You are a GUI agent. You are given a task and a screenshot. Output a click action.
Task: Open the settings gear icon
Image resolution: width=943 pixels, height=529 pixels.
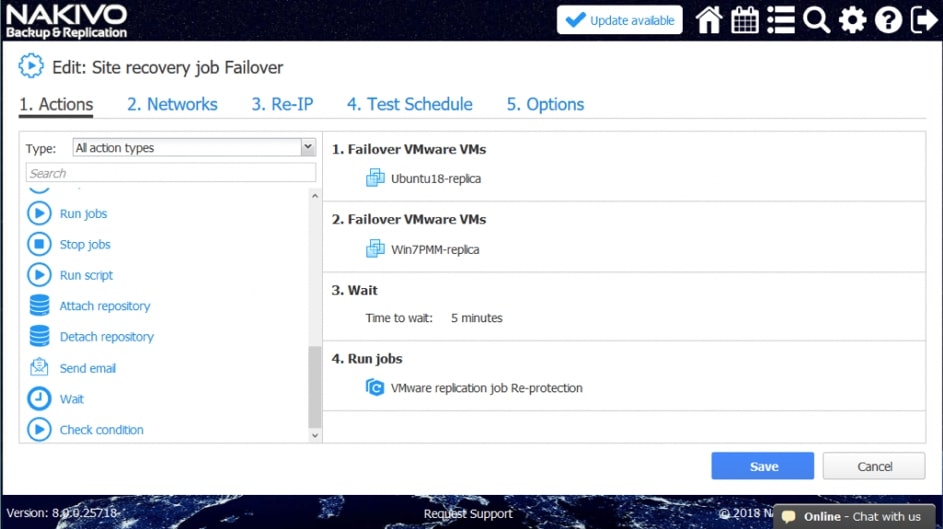pos(852,20)
